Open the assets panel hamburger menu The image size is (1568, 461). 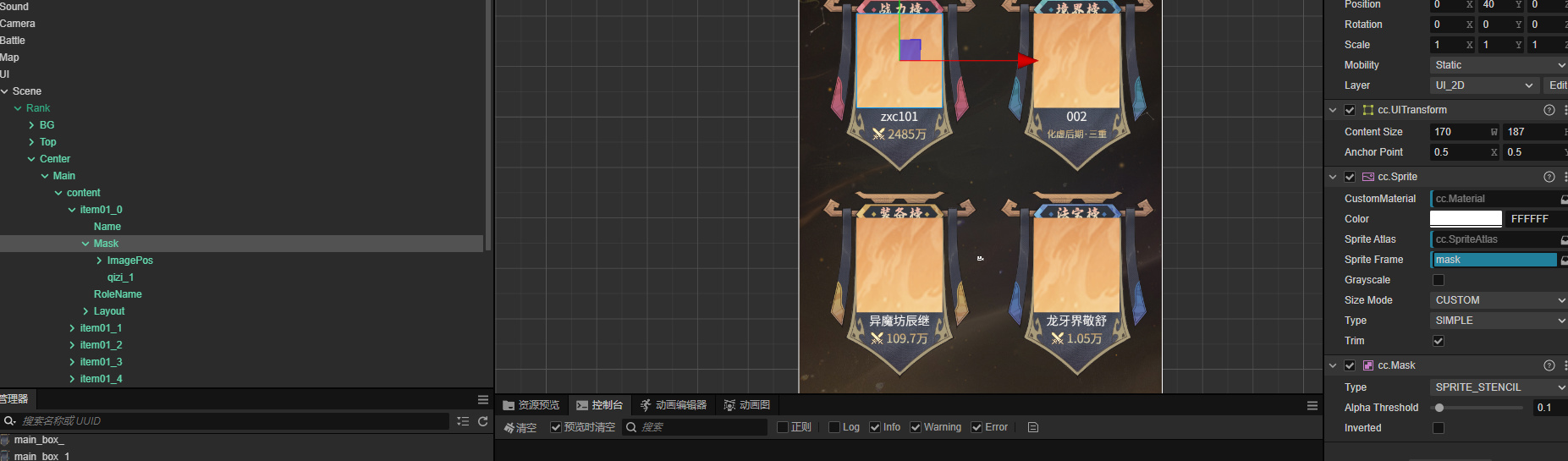tap(483, 399)
